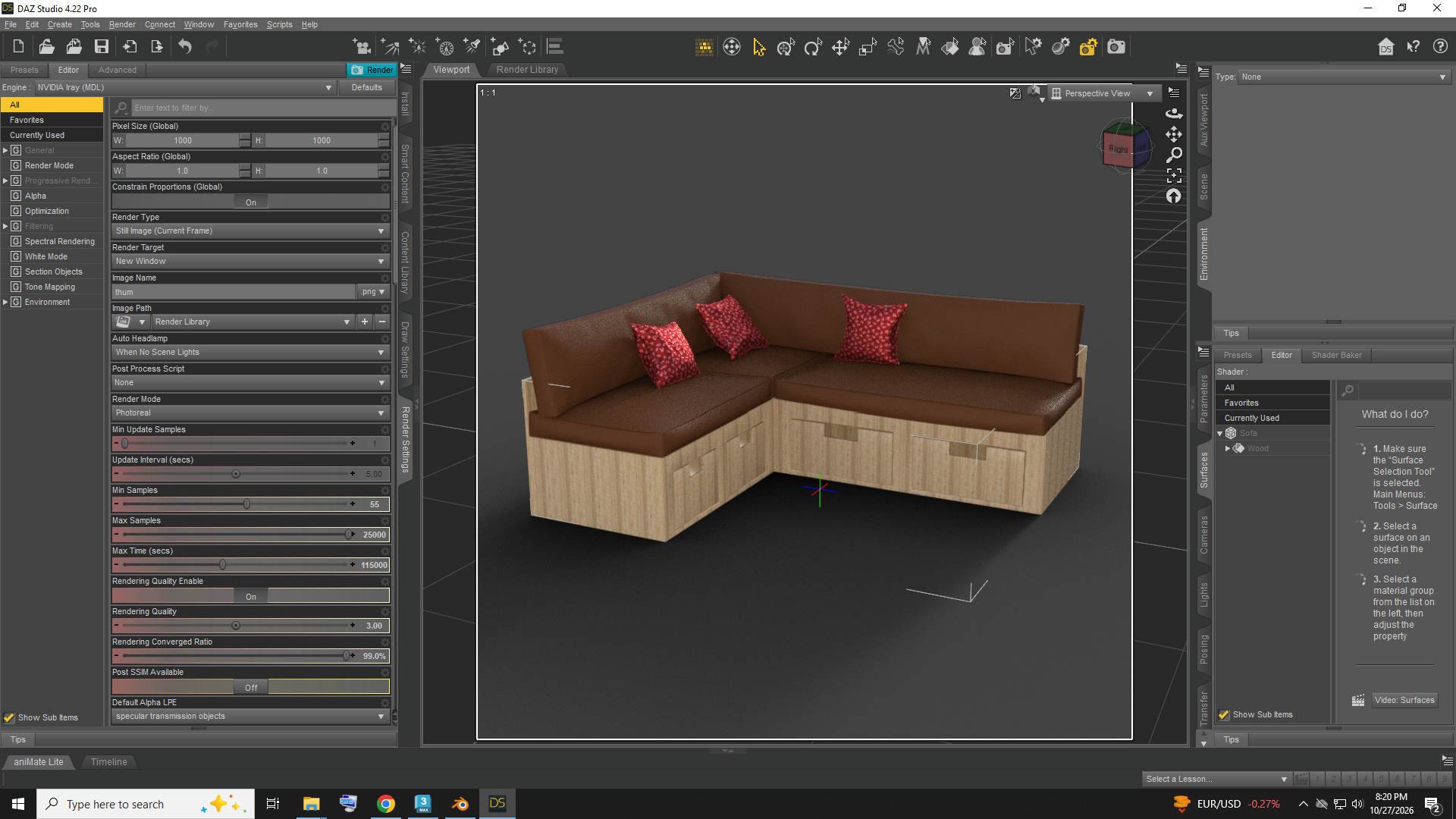
Task: Uncheck Show Sub Items in Render Settings
Action: [9, 717]
